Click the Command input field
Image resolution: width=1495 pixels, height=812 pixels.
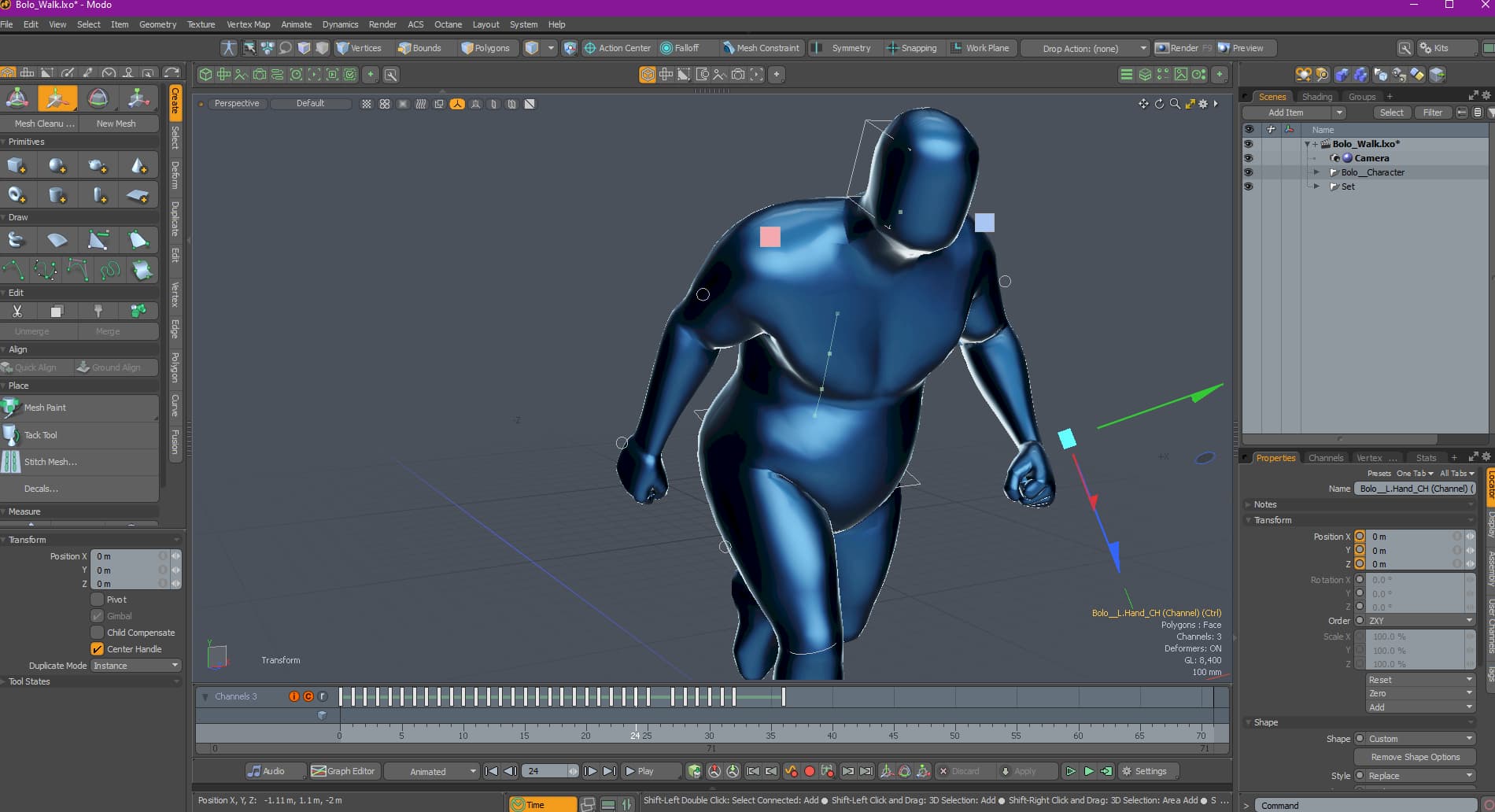tap(1366, 805)
